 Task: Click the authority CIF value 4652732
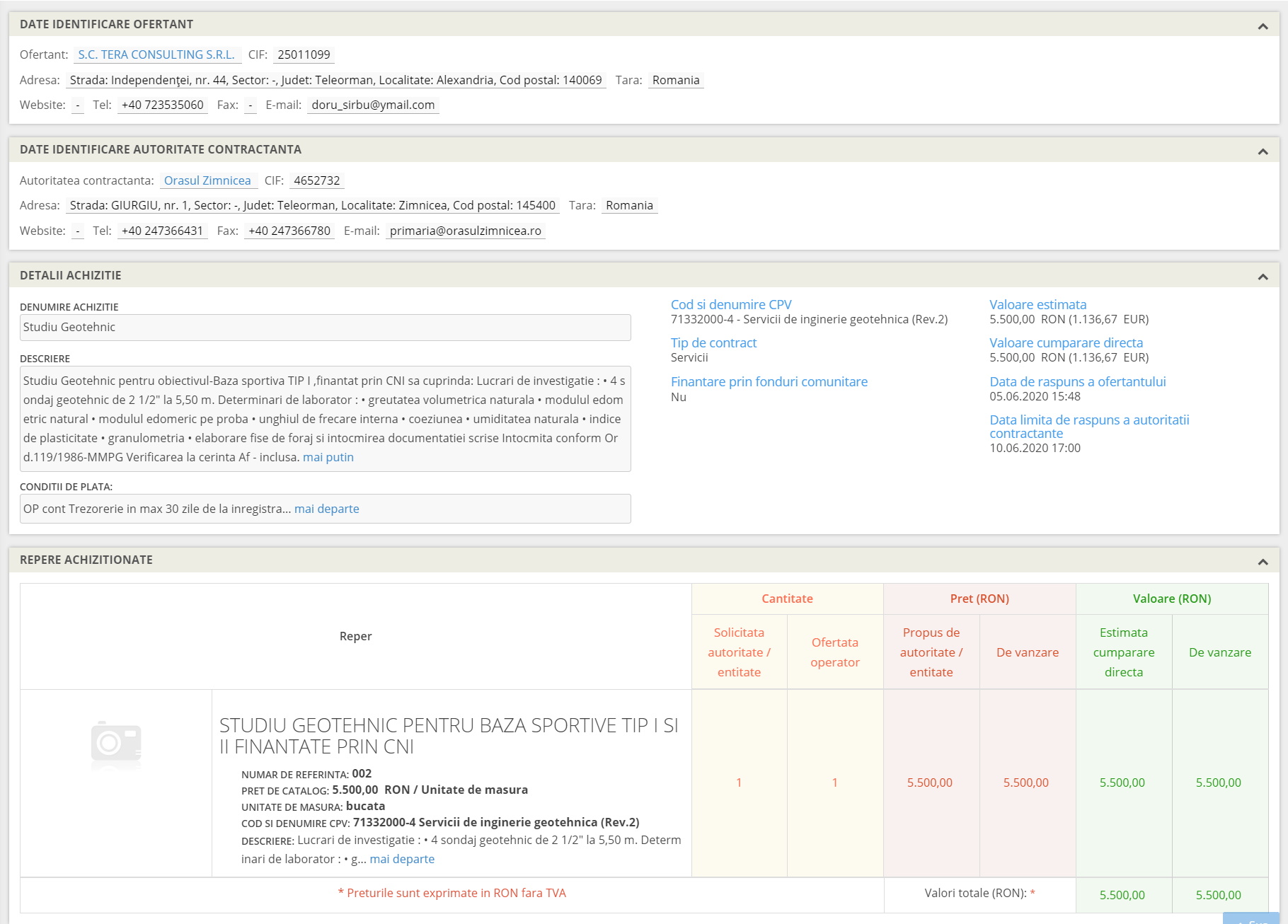tap(317, 180)
